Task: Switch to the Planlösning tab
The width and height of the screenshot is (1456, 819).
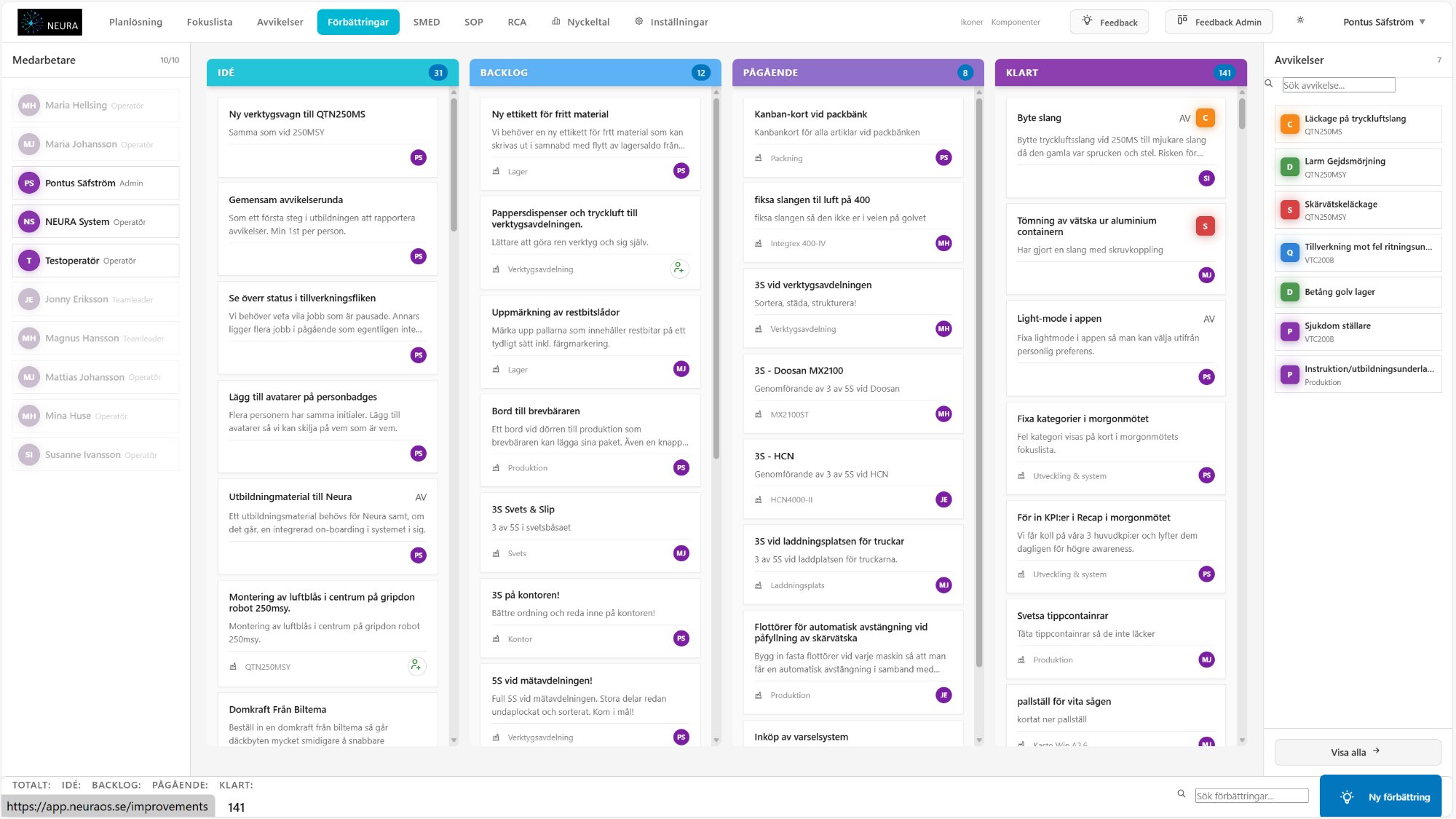Action: pos(135,22)
